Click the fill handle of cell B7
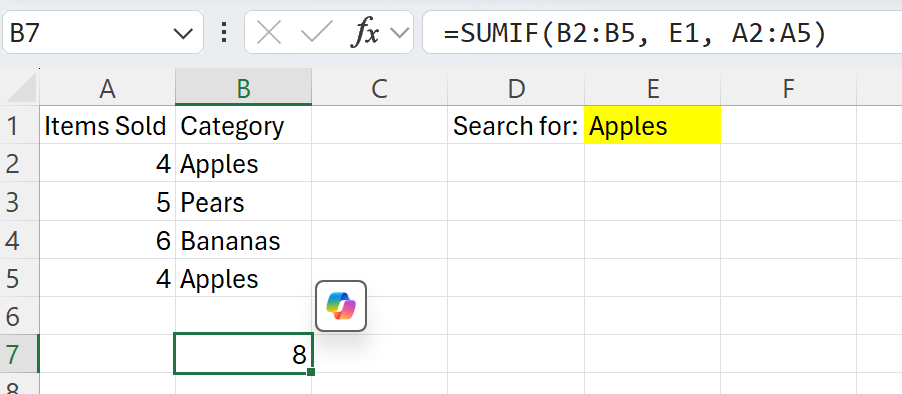902x394 pixels. pos(311,373)
